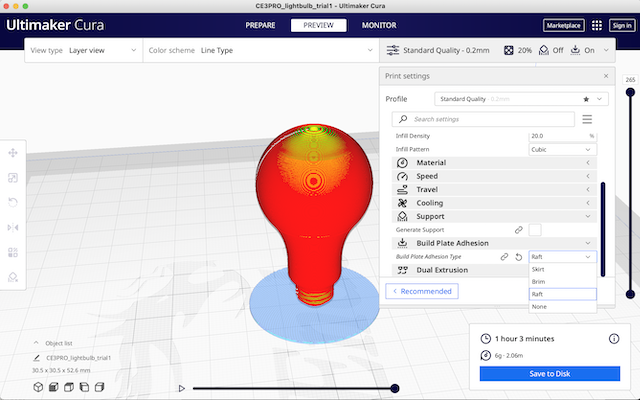Expand the Material settings section
640x400 pixels.
click(x=494, y=162)
